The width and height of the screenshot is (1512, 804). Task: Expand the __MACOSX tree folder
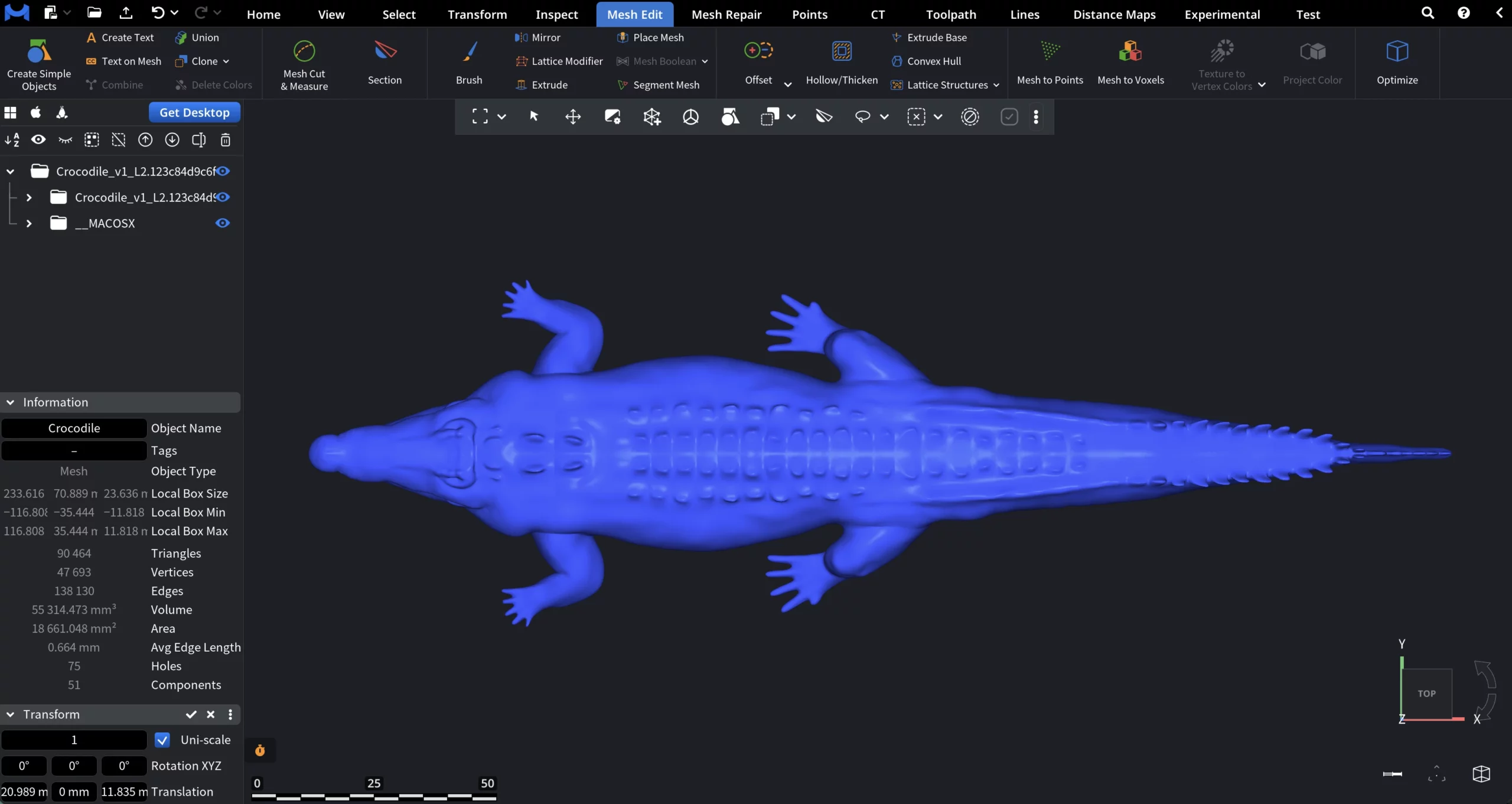click(x=29, y=223)
